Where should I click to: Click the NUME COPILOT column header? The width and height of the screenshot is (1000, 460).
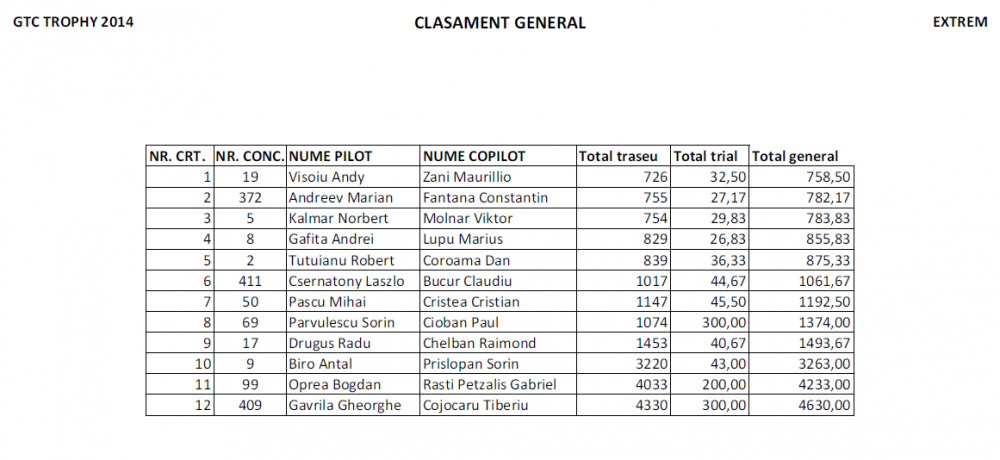474,156
